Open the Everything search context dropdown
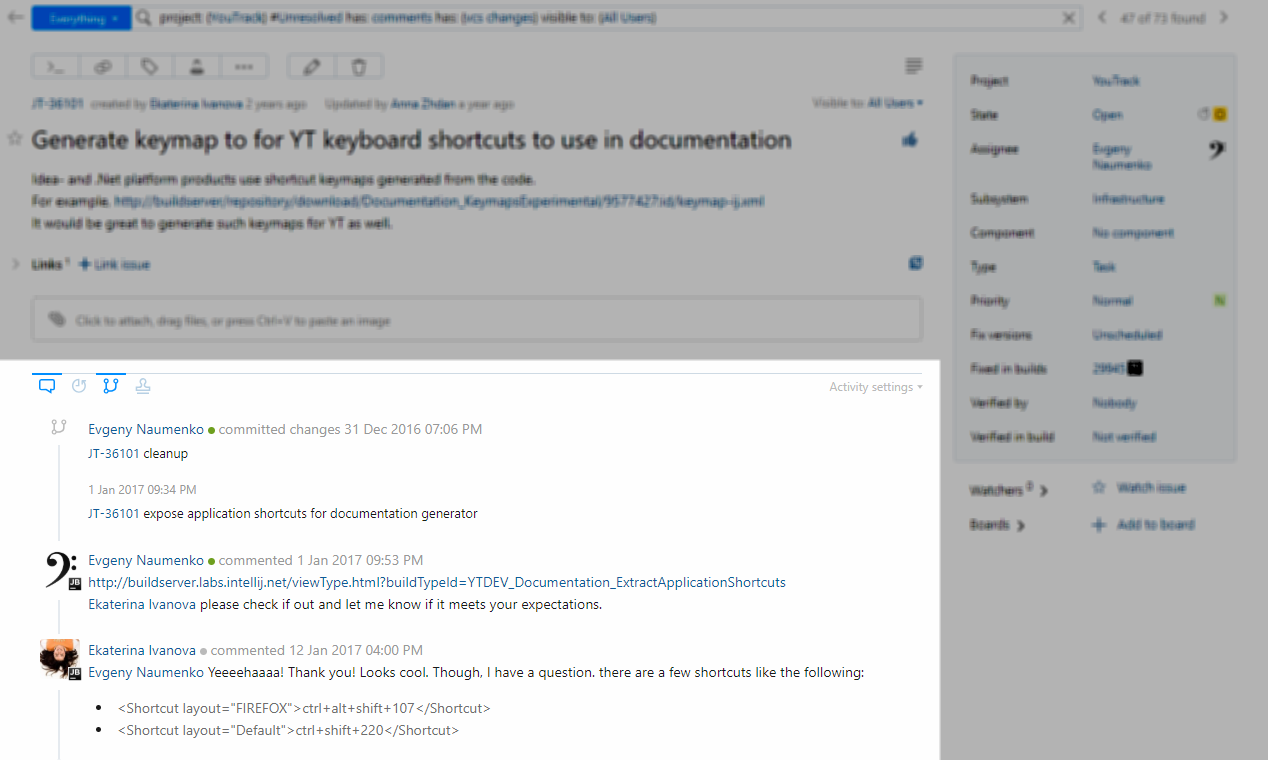 [81, 18]
